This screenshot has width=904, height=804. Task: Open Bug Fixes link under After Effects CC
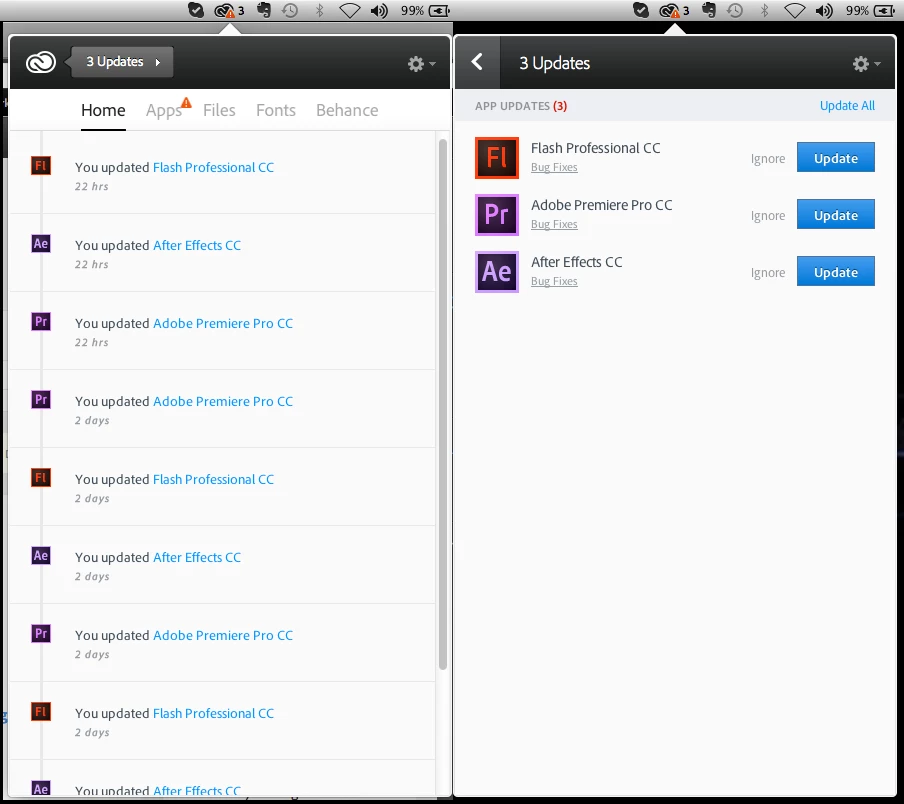tap(554, 281)
